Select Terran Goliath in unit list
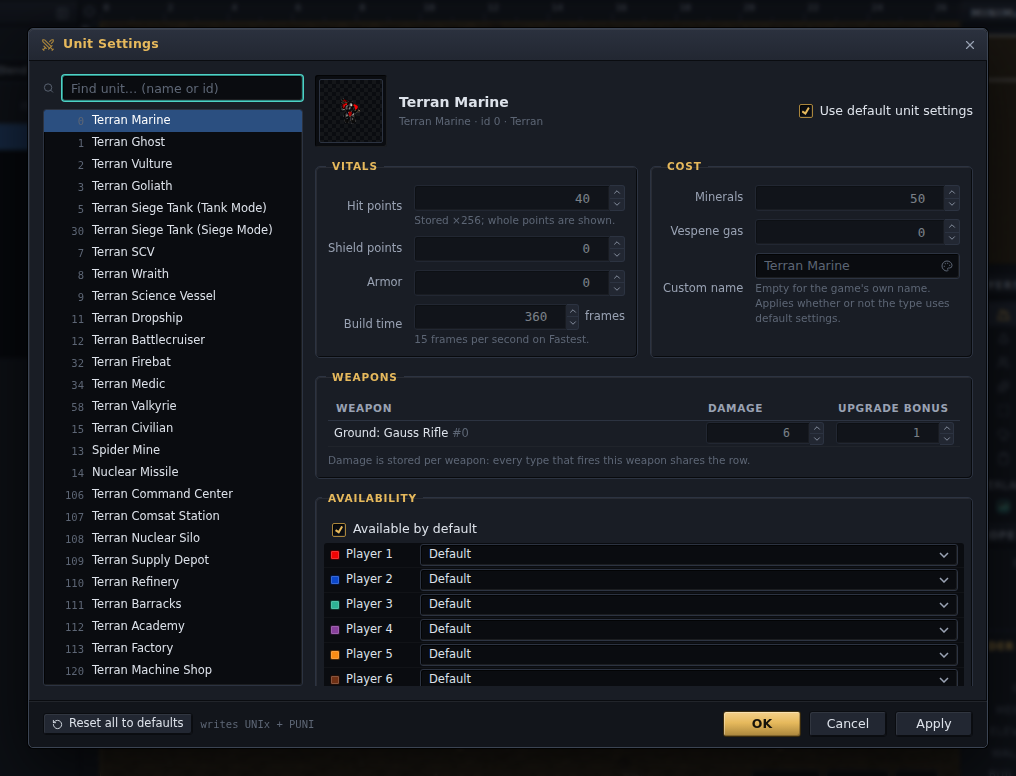The height and width of the screenshot is (776, 1016). [x=173, y=186]
